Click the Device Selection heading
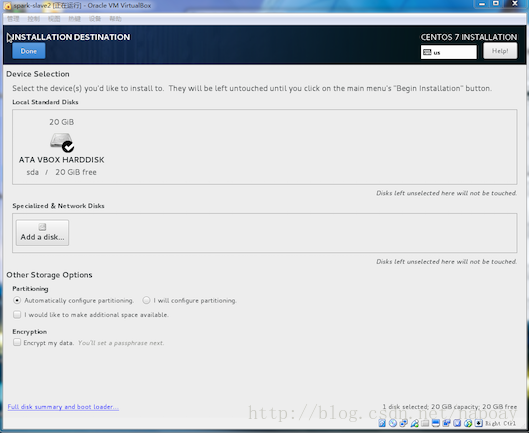Viewport: 529px width, 433px height. tap(38, 74)
